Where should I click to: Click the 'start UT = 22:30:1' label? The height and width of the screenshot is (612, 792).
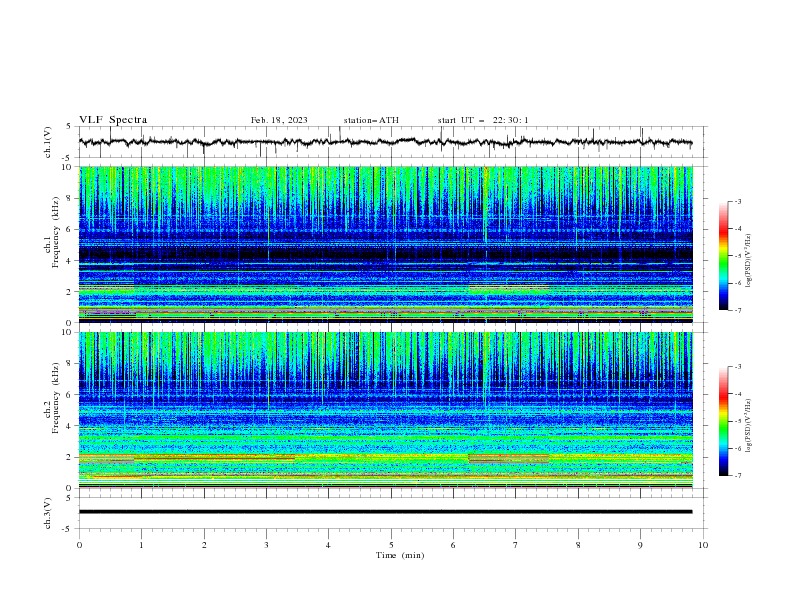(483, 120)
